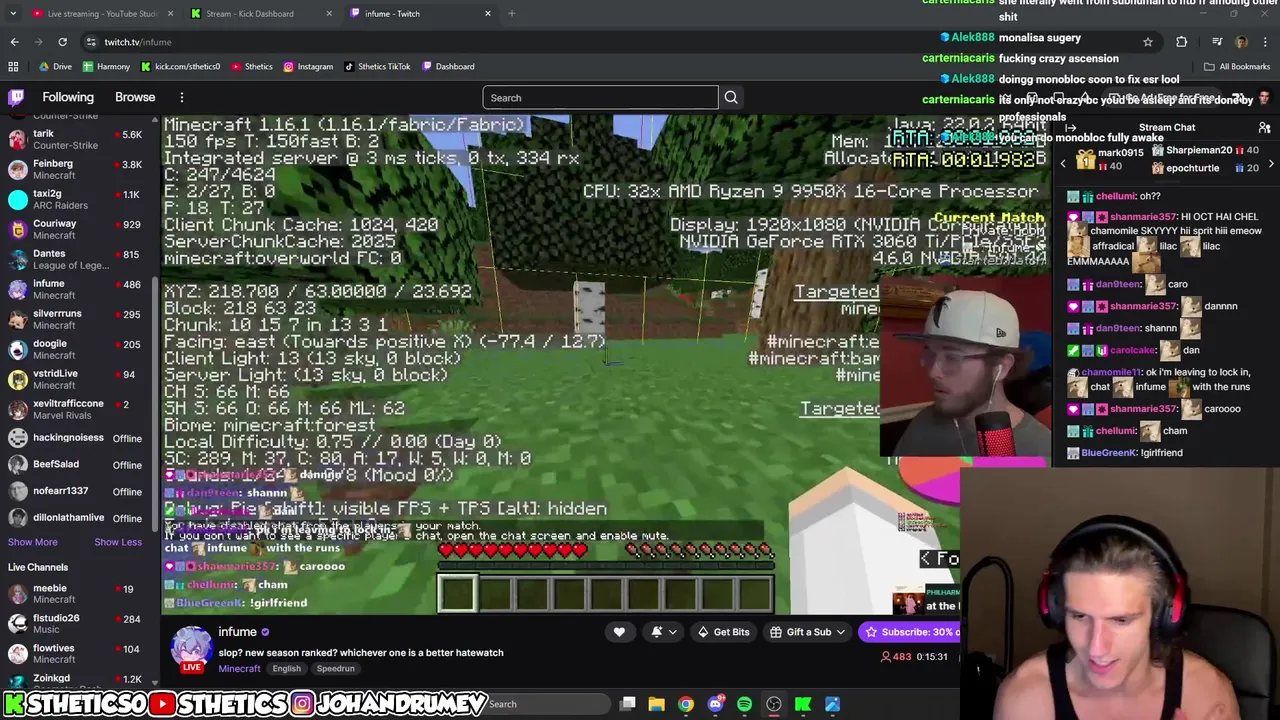This screenshot has width=1280, height=720.
Task: Open the Chrome extensions puzzle icon
Action: (1182, 42)
